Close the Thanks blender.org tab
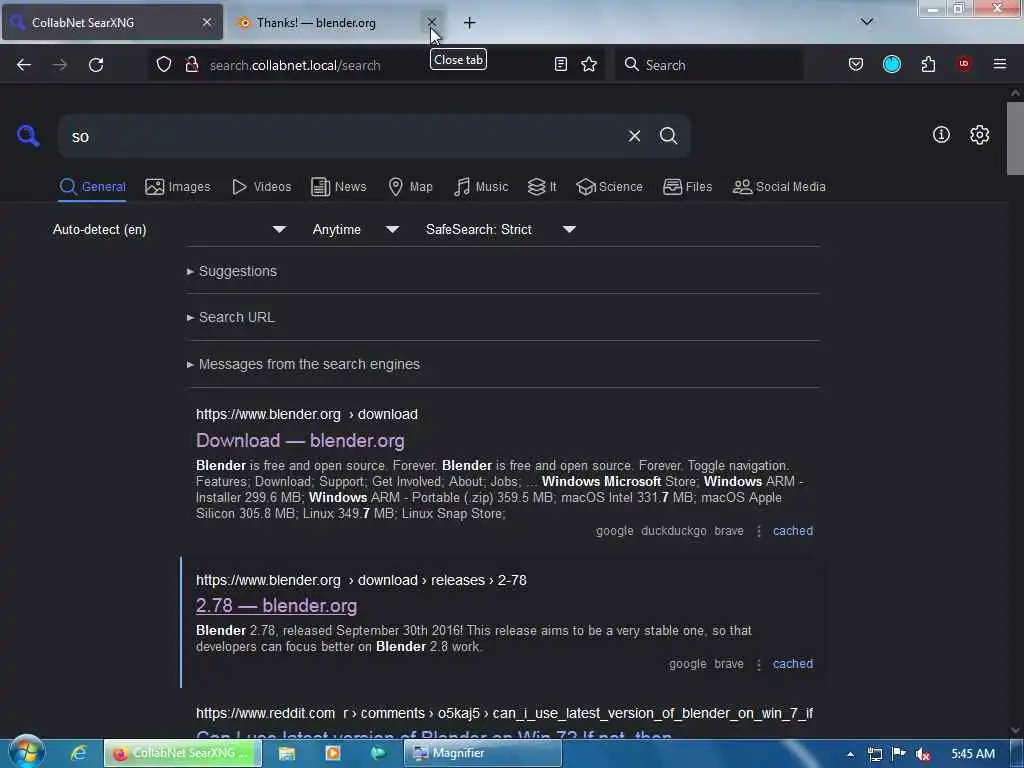 [x=431, y=23]
